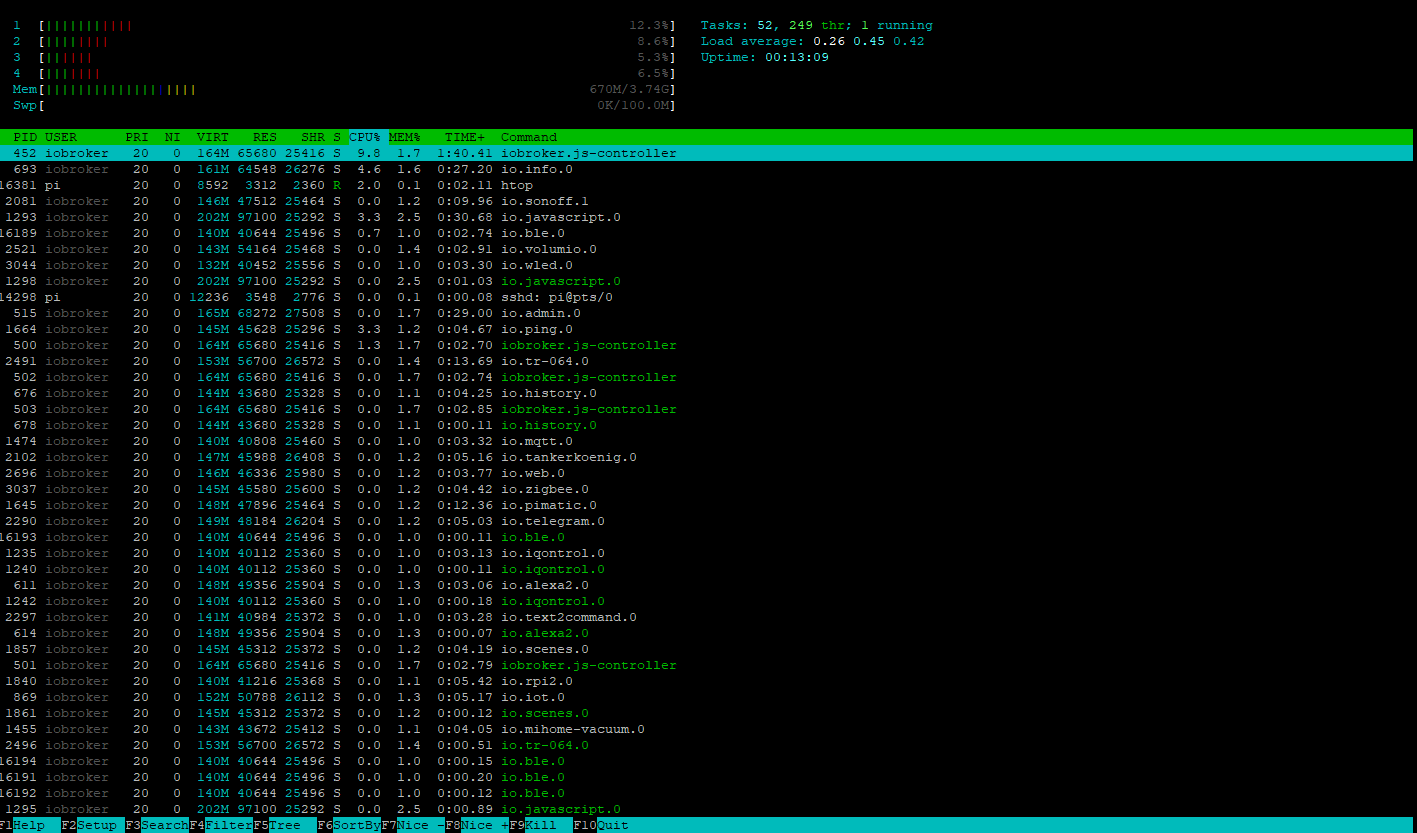Click the Command column header

pyautogui.click(x=529, y=137)
